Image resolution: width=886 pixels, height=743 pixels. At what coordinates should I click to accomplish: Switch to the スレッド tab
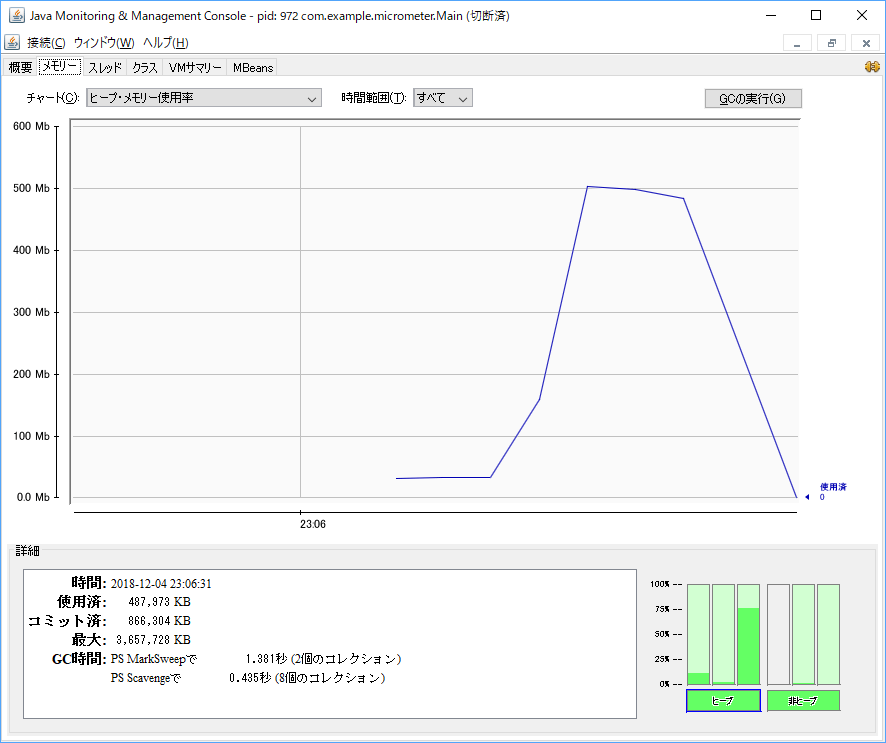pyautogui.click(x=105, y=68)
